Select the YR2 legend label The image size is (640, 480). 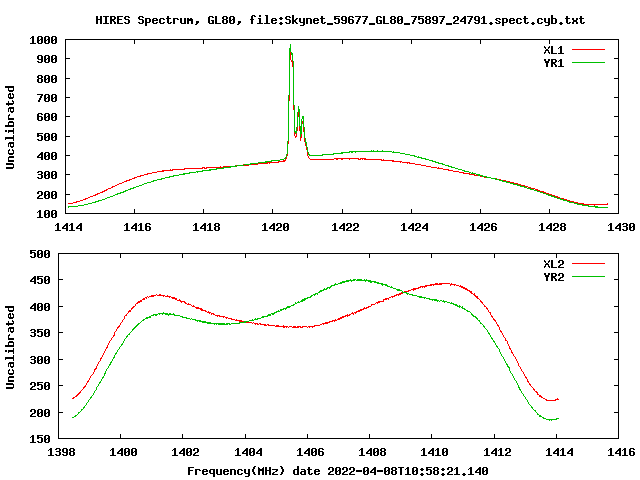pos(554,277)
